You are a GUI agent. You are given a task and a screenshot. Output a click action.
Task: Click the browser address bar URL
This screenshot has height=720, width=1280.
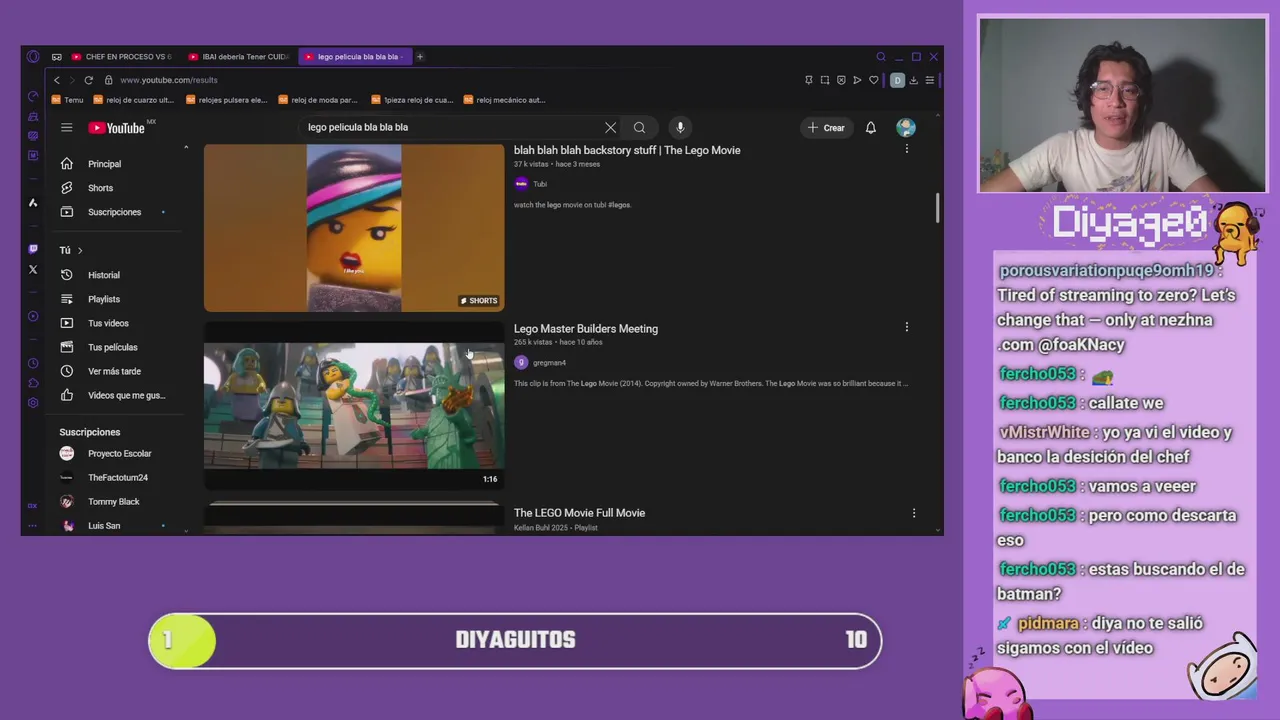(x=169, y=80)
